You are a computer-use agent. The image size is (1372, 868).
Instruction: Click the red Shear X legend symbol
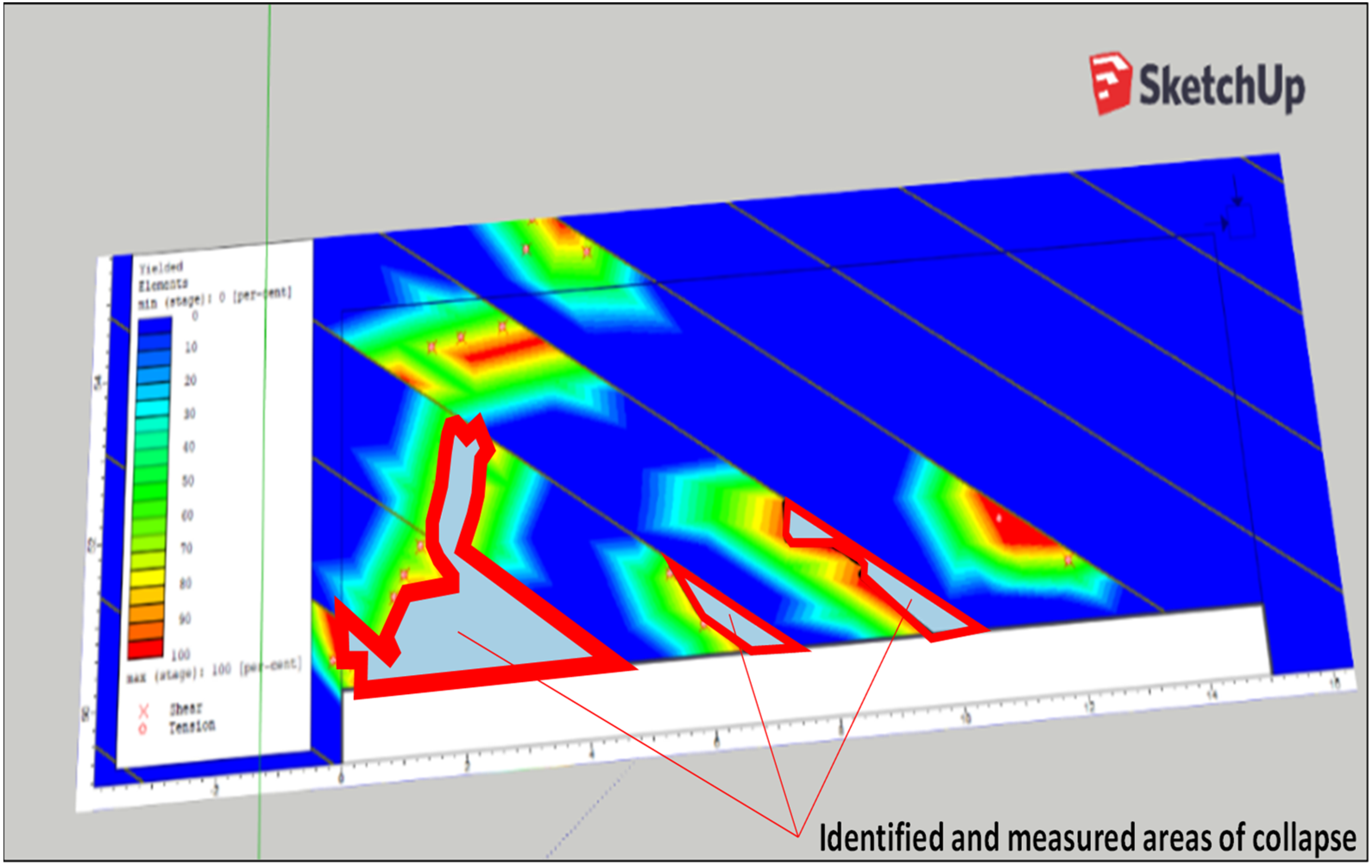pos(144,711)
